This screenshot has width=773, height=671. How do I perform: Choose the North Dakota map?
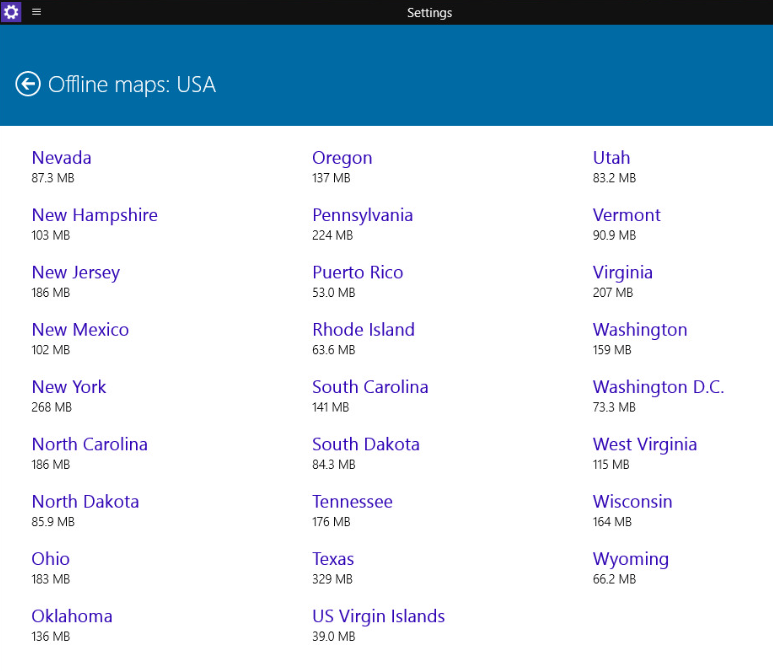click(85, 501)
